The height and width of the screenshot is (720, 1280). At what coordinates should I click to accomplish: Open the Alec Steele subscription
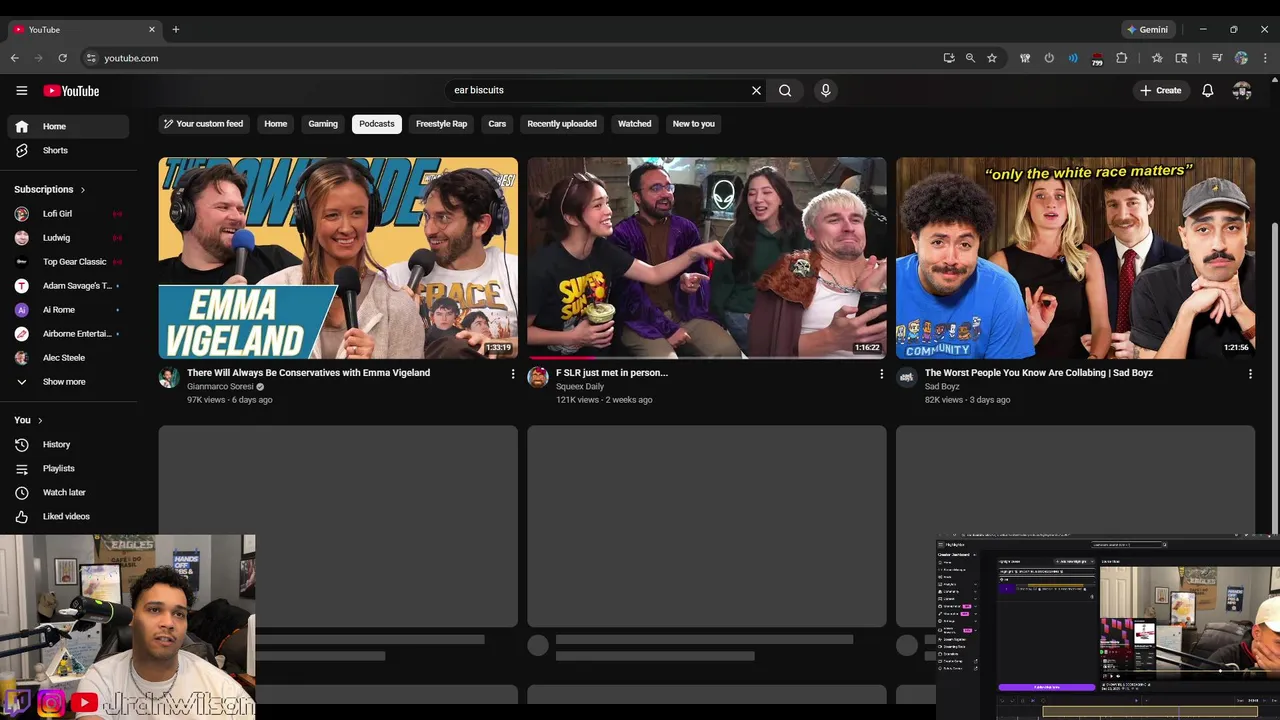coord(68,358)
